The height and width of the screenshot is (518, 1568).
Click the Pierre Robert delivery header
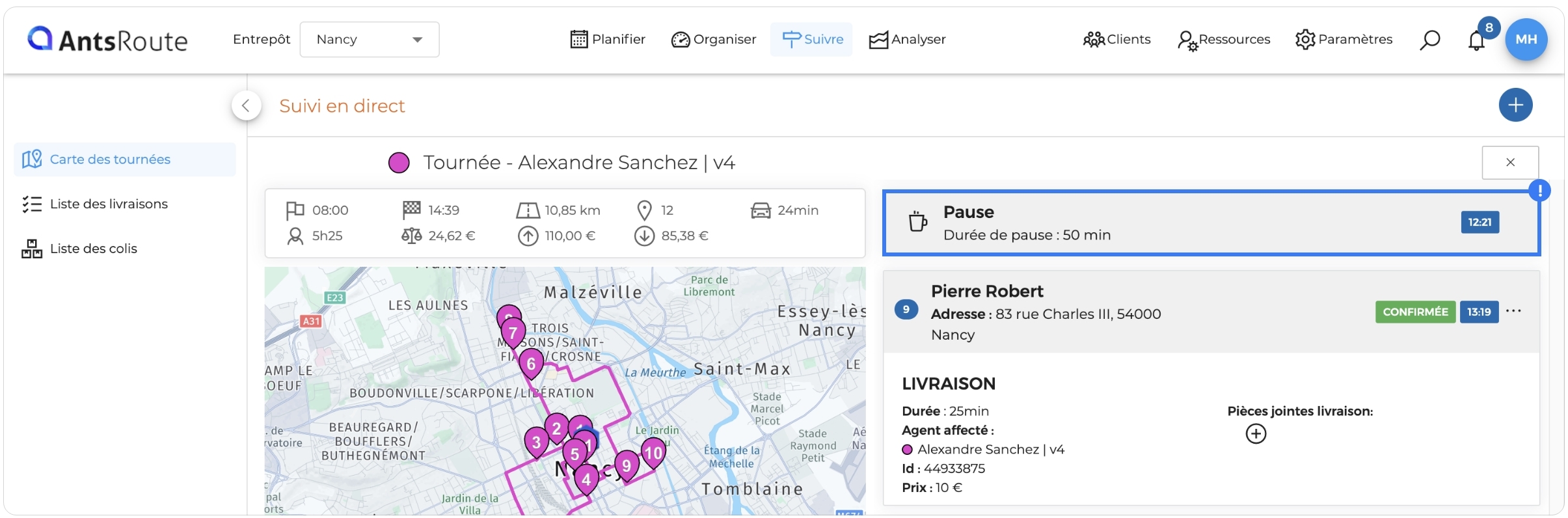[x=1211, y=312]
